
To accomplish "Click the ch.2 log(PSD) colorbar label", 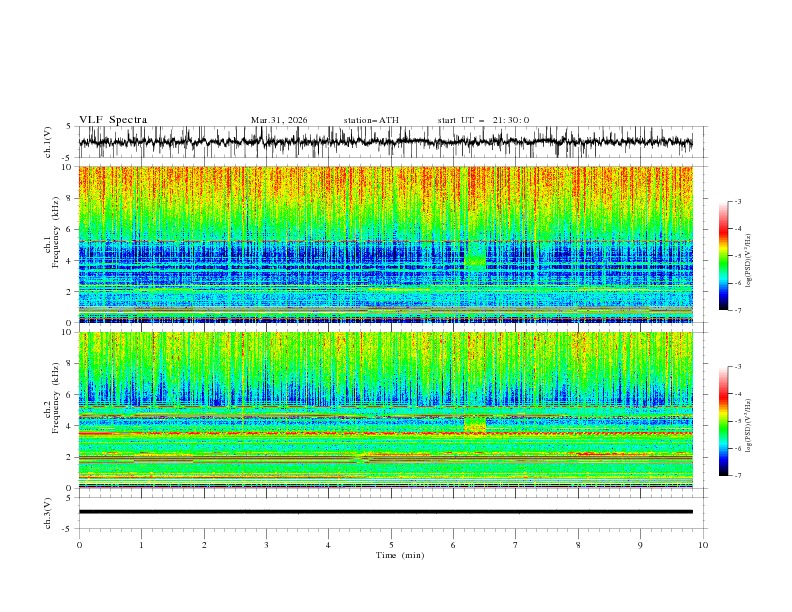I will [x=748, y=426].
